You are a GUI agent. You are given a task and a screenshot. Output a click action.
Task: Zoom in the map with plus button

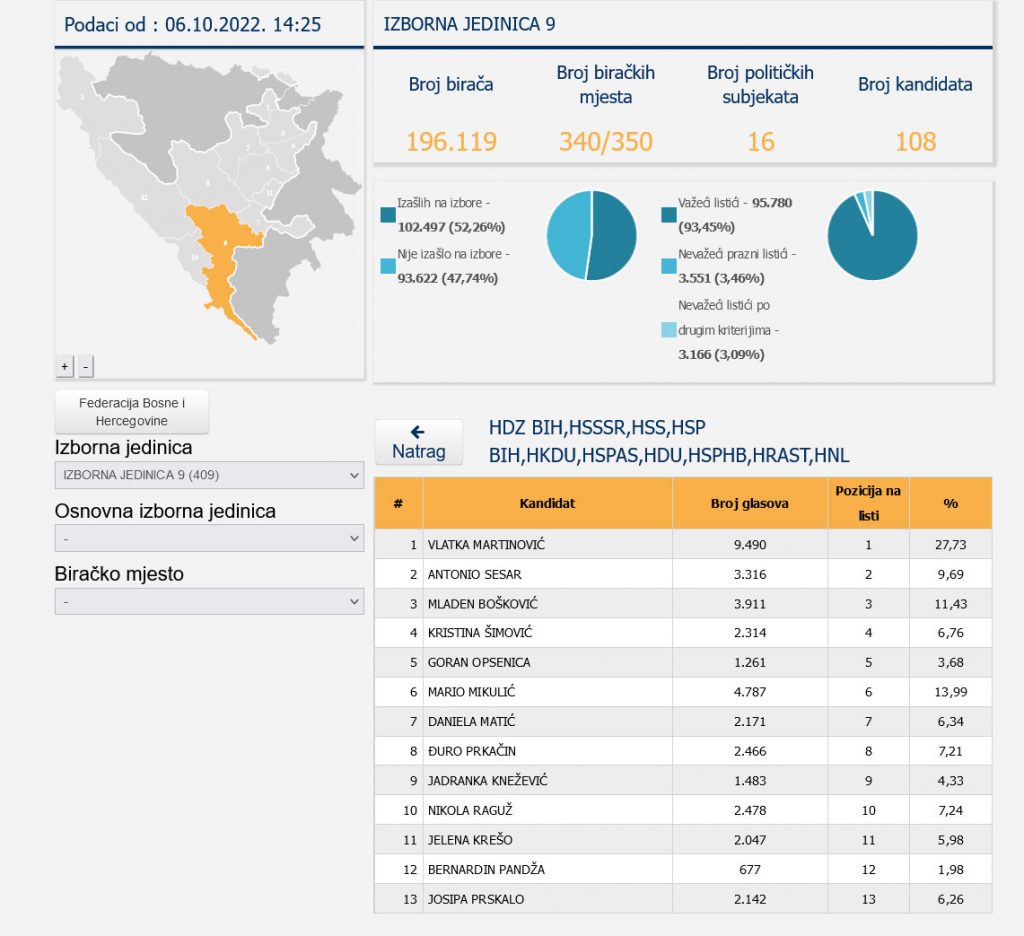tap(65, 367)
